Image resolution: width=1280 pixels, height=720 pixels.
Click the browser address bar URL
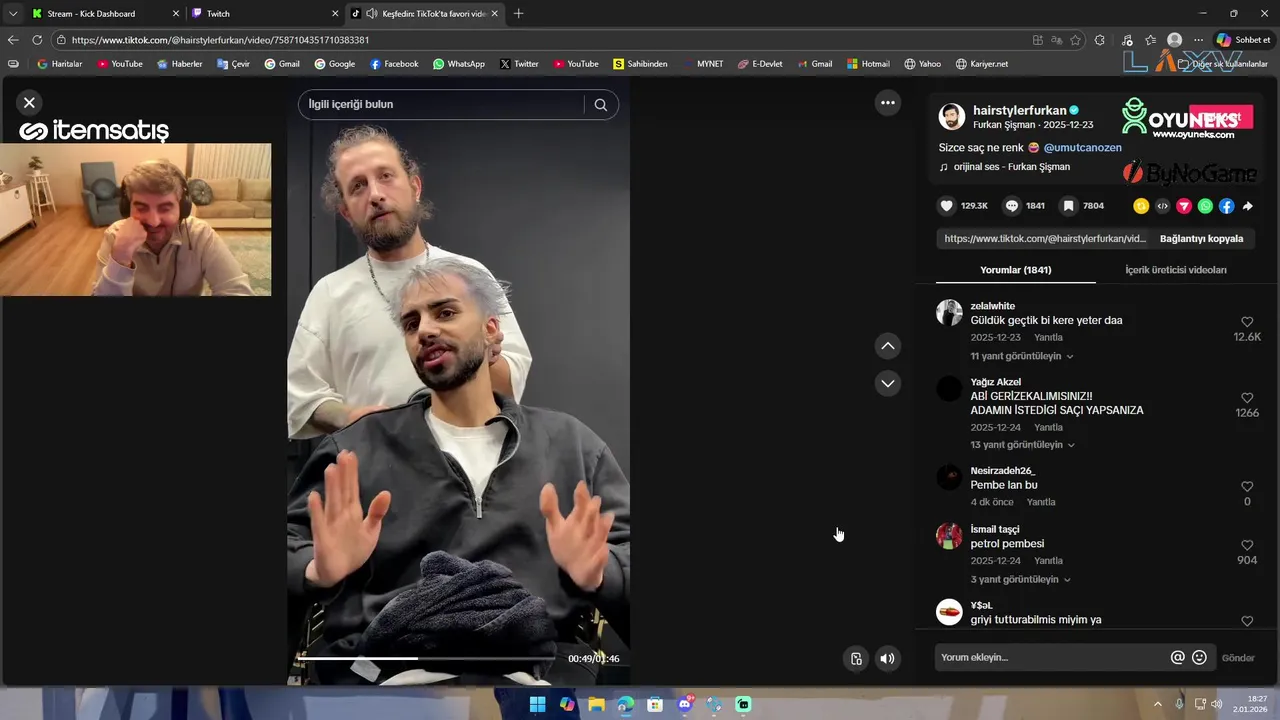point(220,40)
